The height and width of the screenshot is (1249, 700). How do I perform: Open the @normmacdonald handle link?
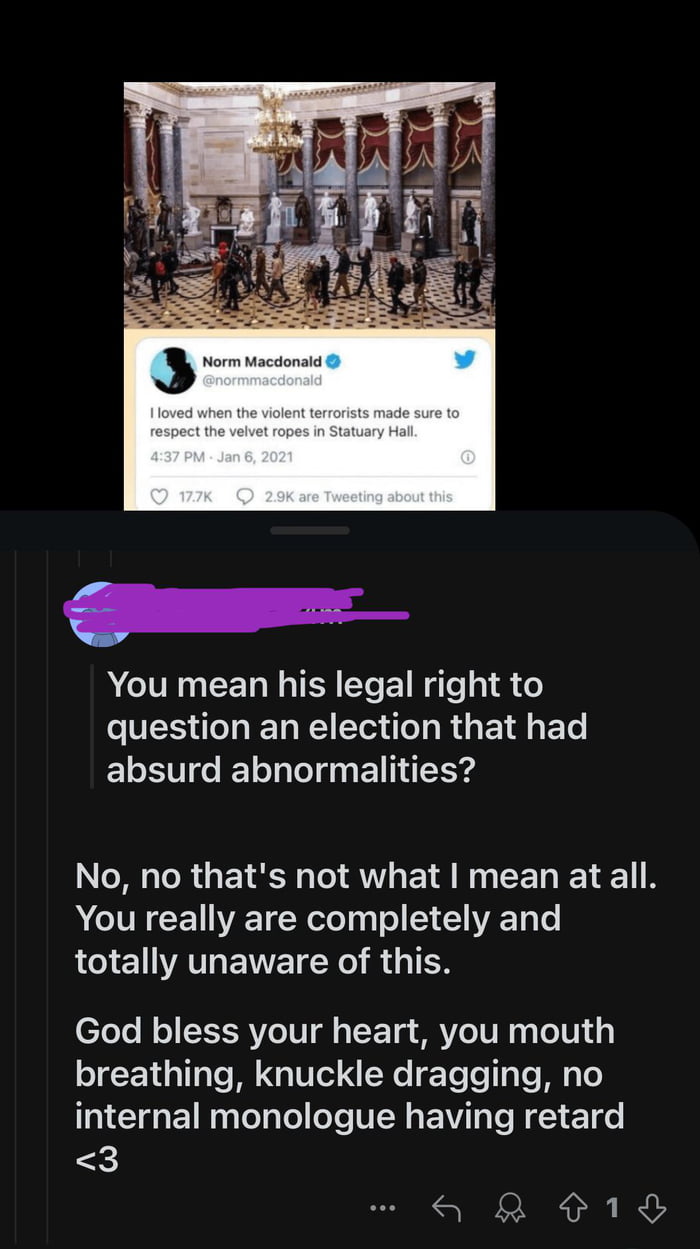click(262, 380)
